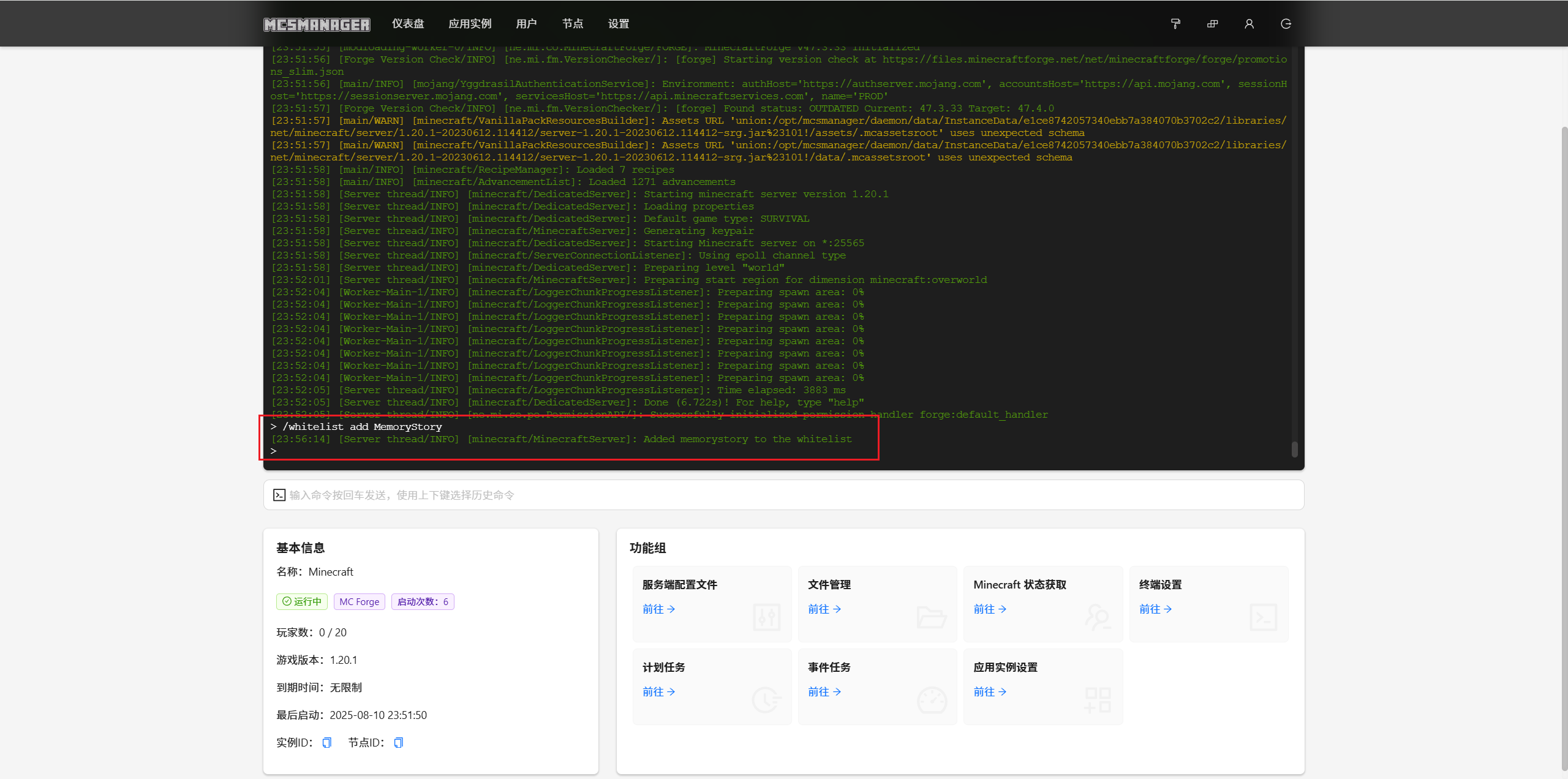Open the 用户 users menu

coord(526,23)
